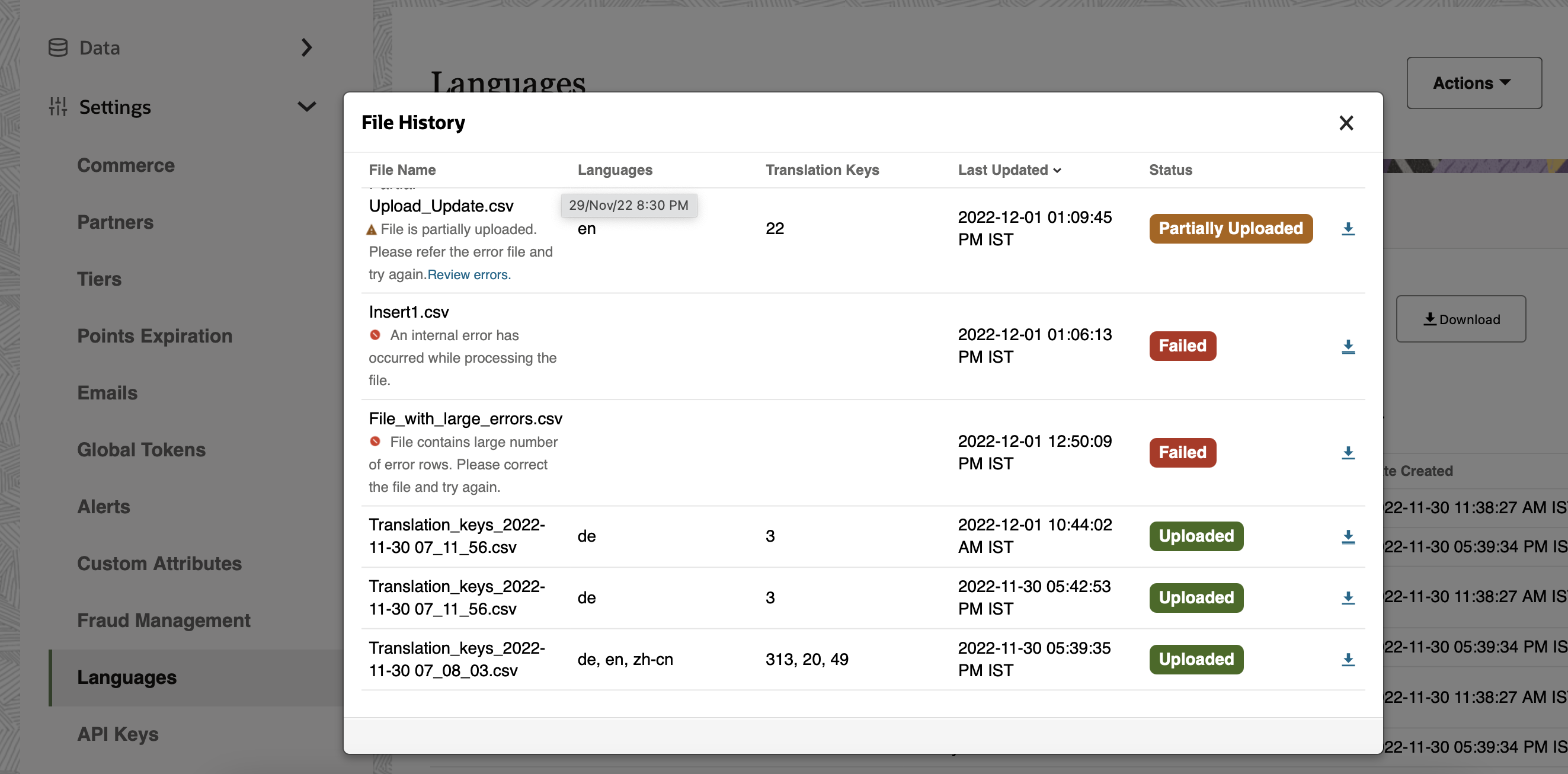Viewport: 1568px width, 774px height.
Task: Expand the Data menu chevron
Action: (306, 47)
